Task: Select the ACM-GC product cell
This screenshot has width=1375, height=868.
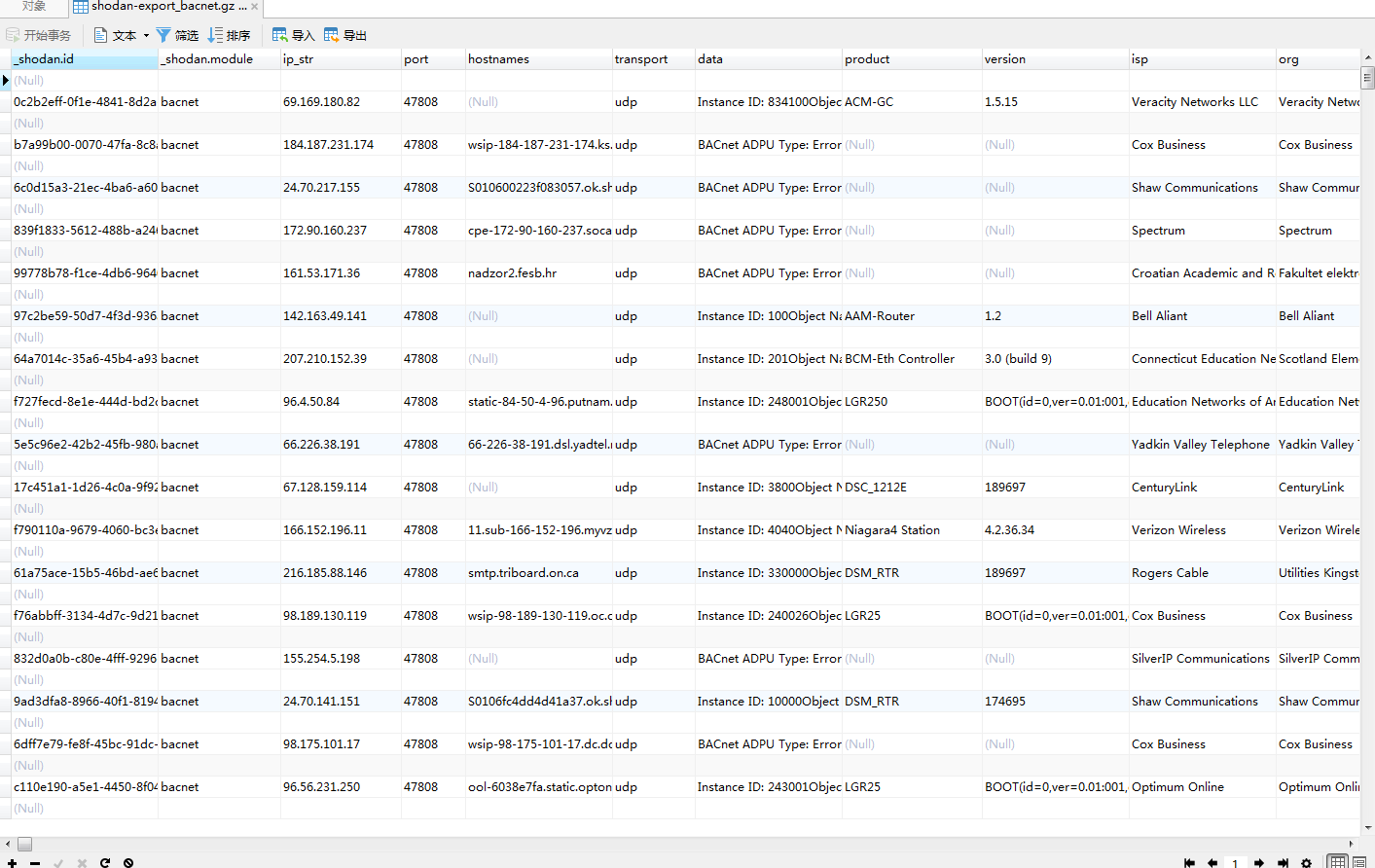Action: coord(912,102)
